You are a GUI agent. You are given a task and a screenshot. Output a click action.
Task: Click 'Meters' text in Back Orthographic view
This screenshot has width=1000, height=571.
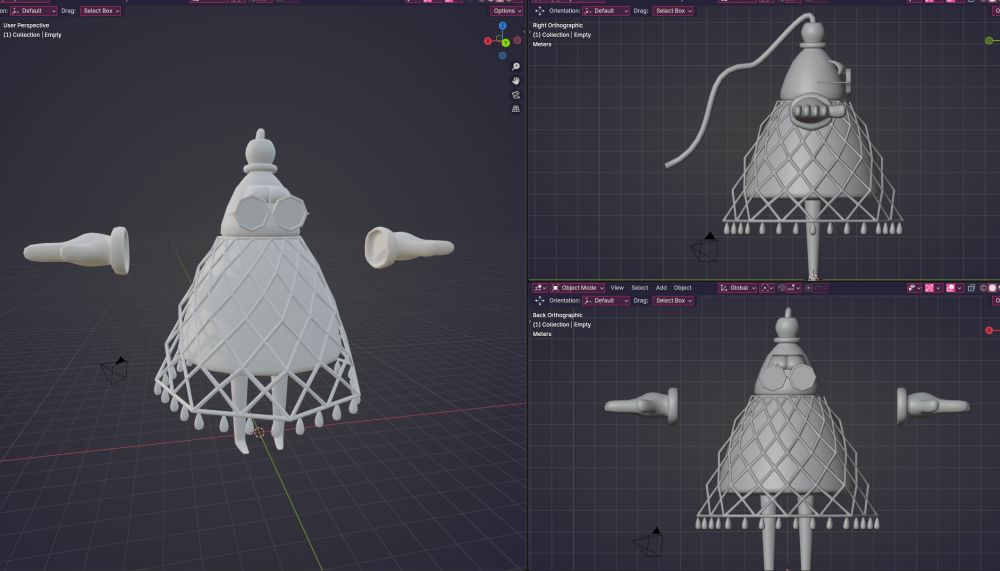point(542,334)
